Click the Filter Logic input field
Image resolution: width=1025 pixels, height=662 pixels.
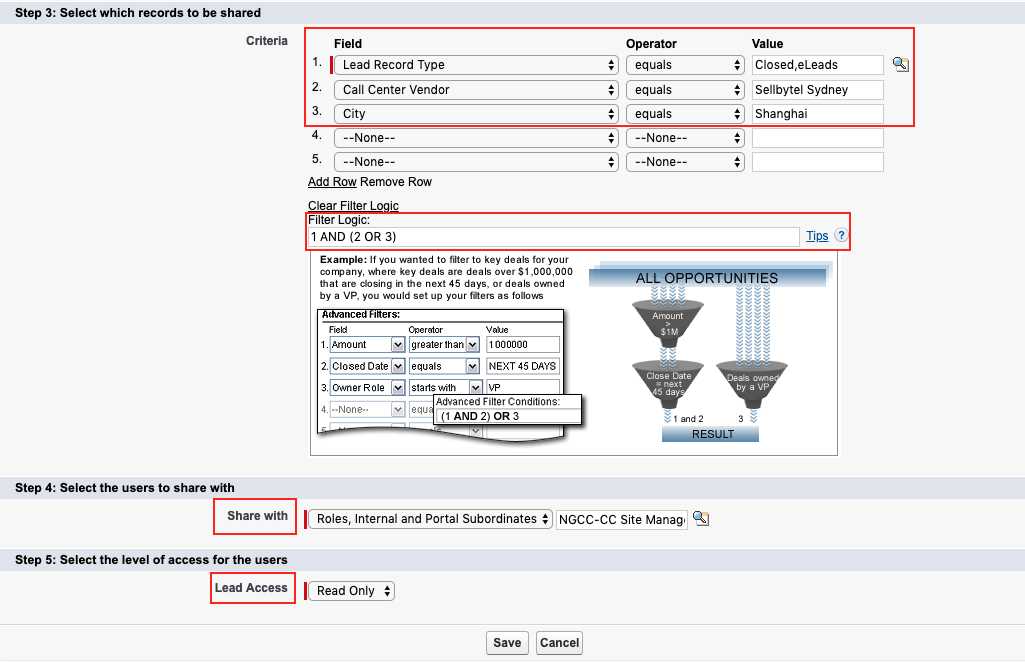(553, 237)
